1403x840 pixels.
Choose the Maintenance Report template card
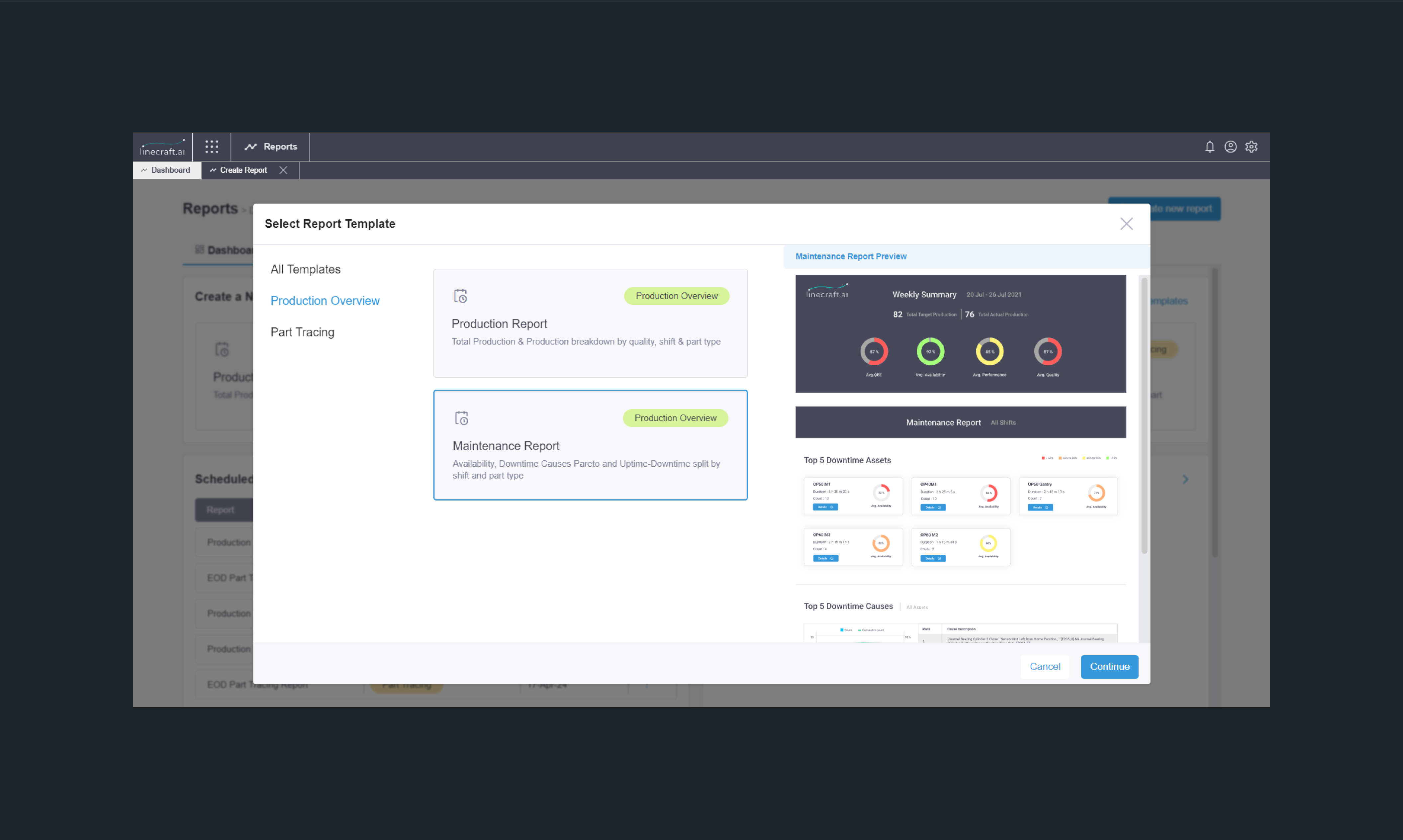[x=590, y=445]
